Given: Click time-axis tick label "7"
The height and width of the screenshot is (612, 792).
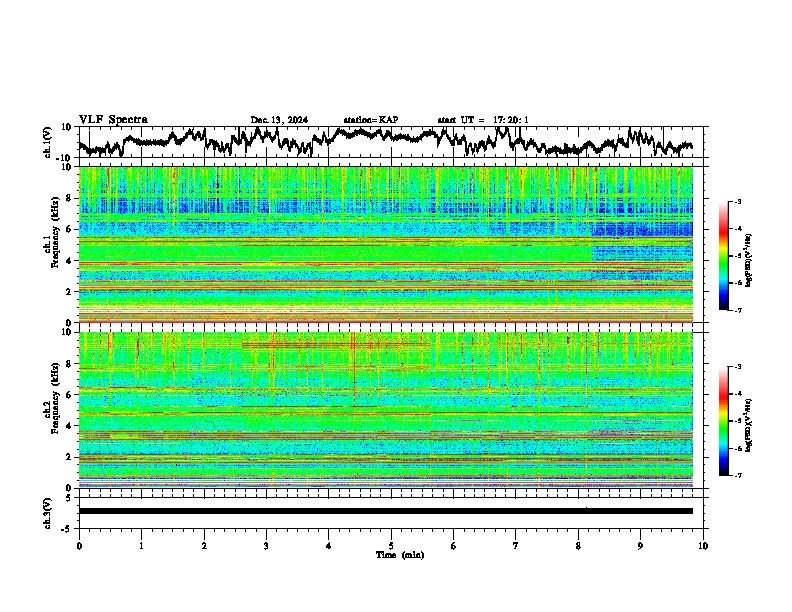Looking at the screenshot, I should point(516,546).
